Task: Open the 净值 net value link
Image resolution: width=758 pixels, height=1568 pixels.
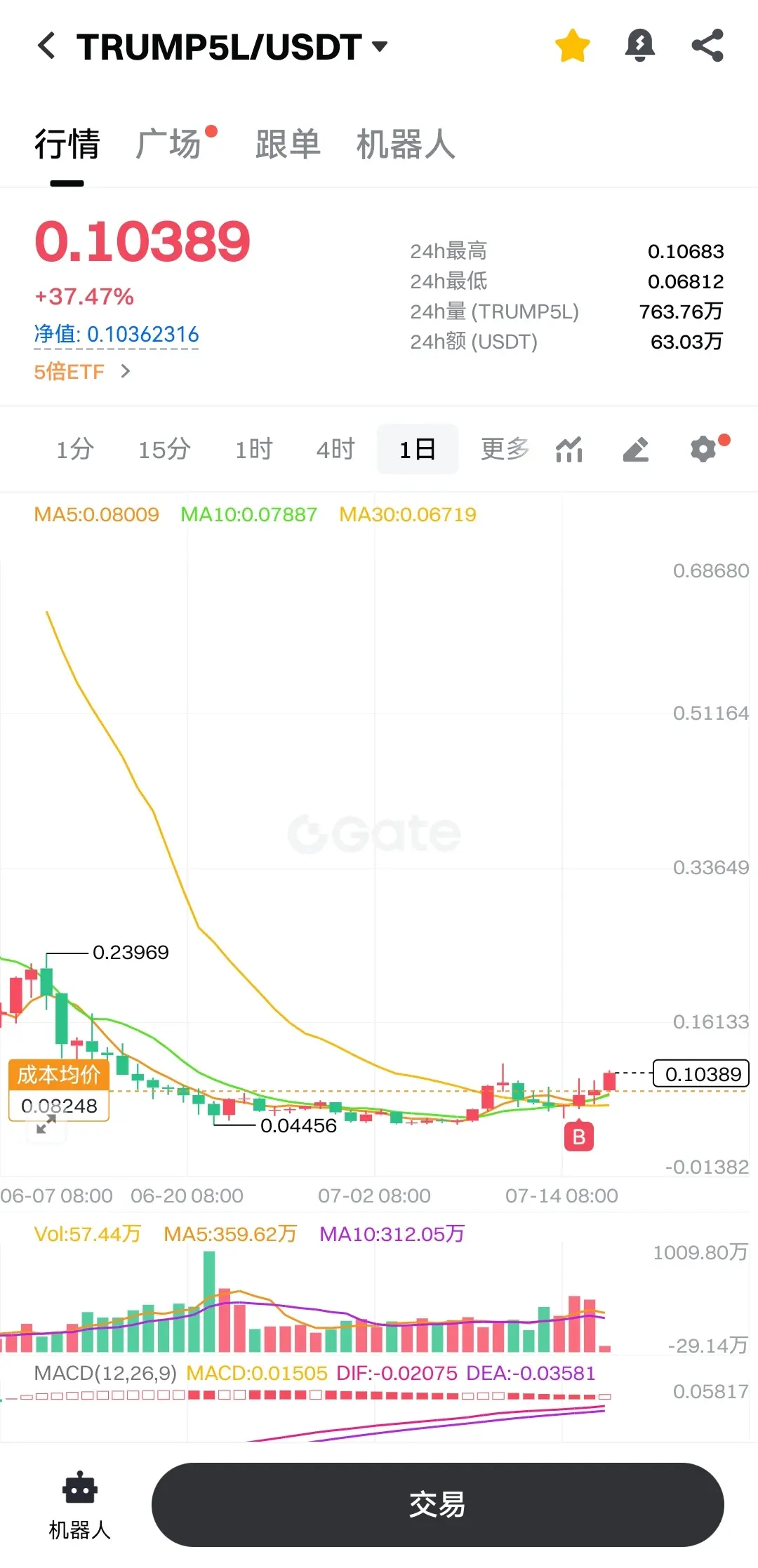Action: (117, 335)
